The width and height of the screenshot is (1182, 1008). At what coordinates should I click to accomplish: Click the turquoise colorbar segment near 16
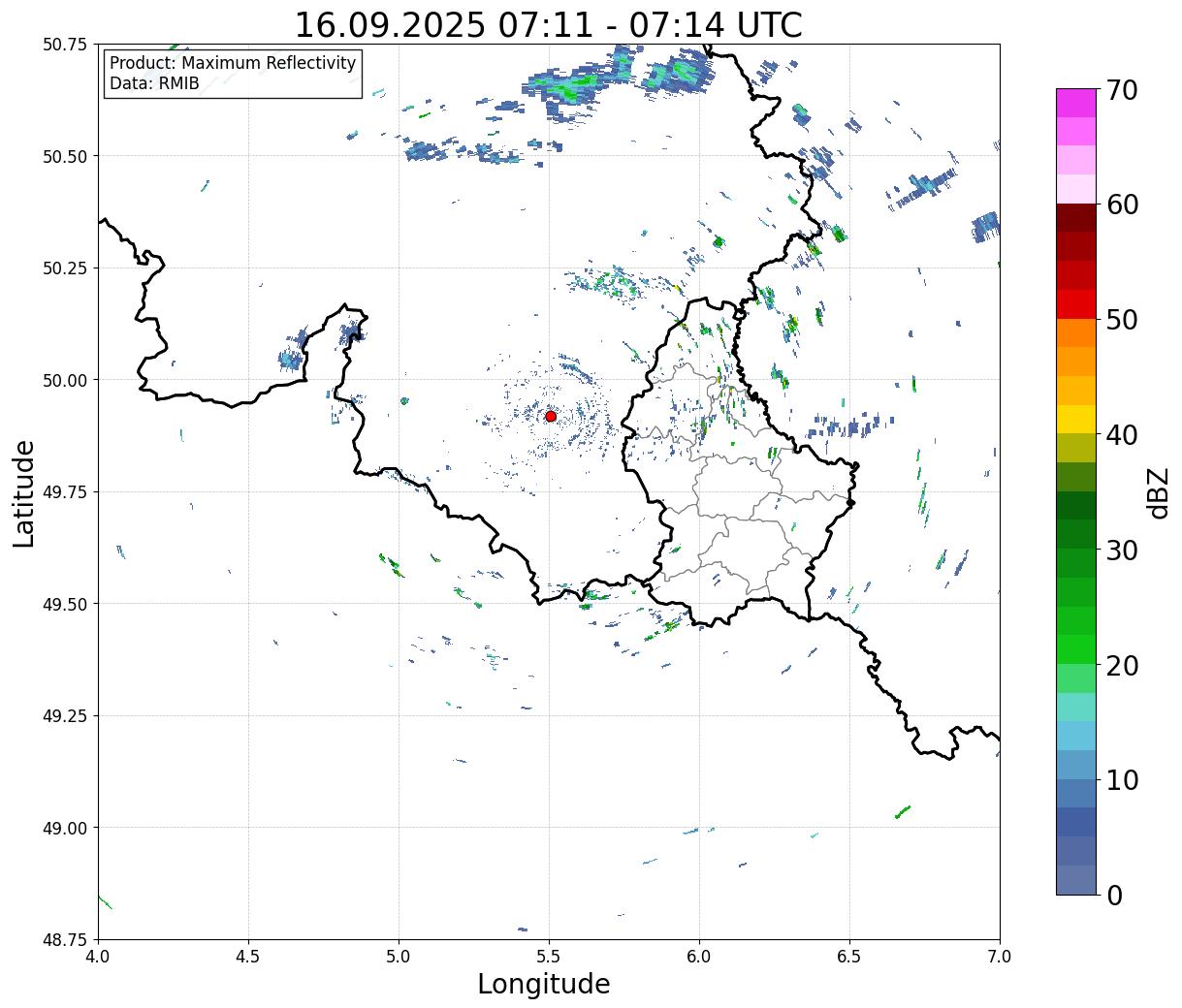coord(1076,708)
